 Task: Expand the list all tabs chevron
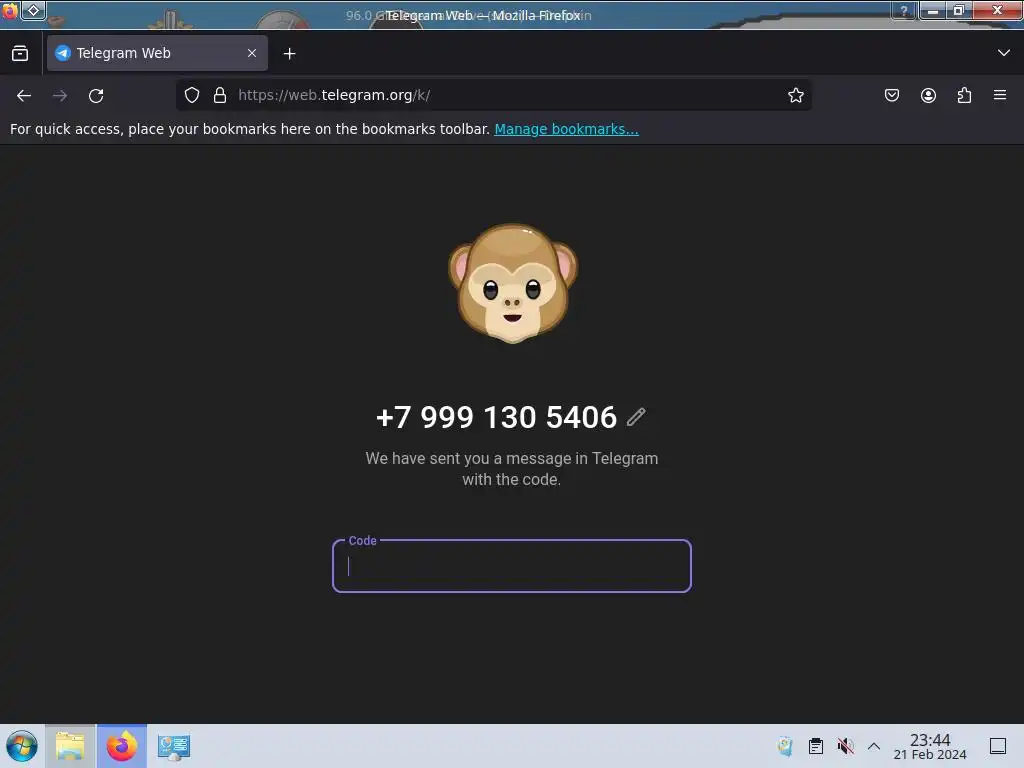(x=1004, y=53)
